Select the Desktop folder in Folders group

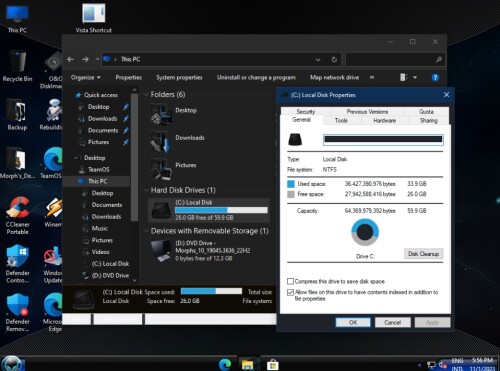pos(174,114)
